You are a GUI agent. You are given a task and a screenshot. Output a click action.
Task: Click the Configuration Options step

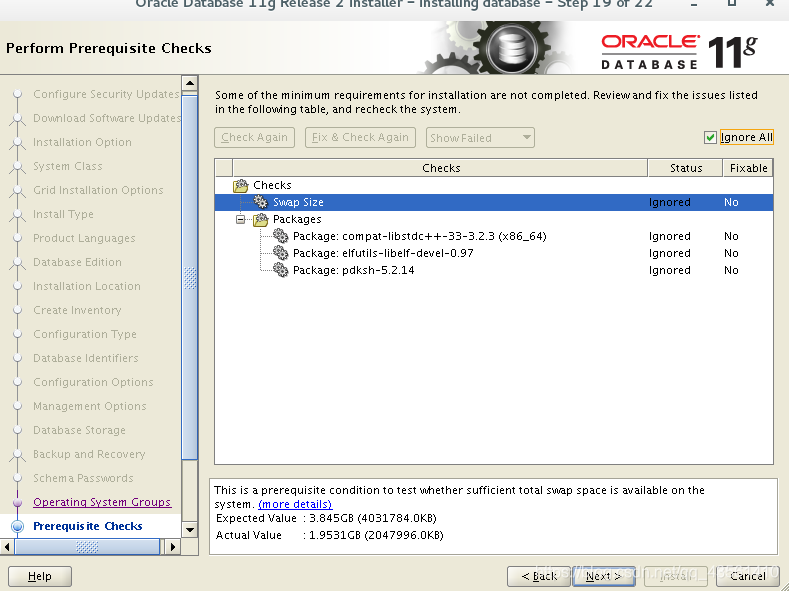coord(93,382)
